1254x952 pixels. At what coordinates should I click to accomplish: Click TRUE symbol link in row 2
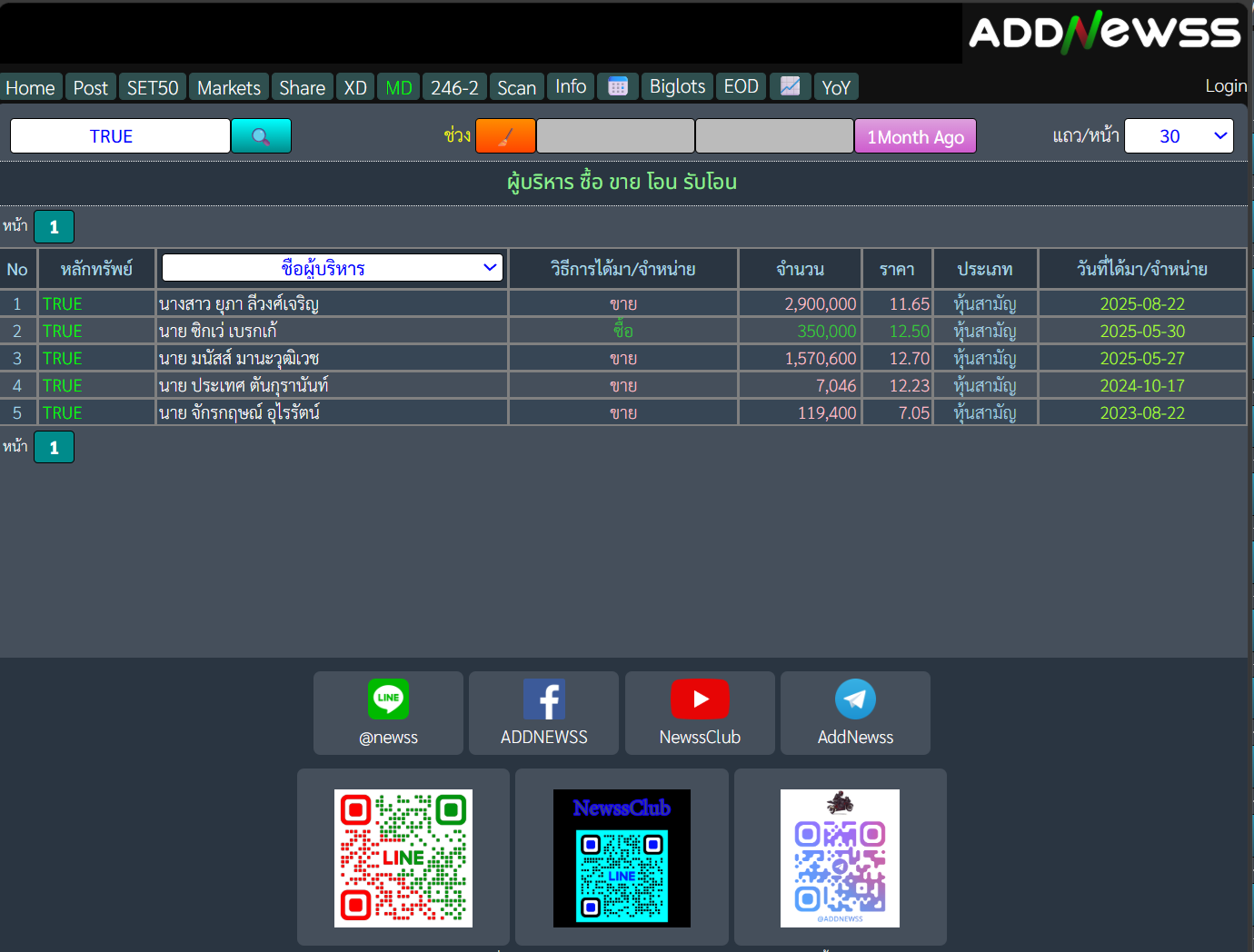[x=63, y=332]
